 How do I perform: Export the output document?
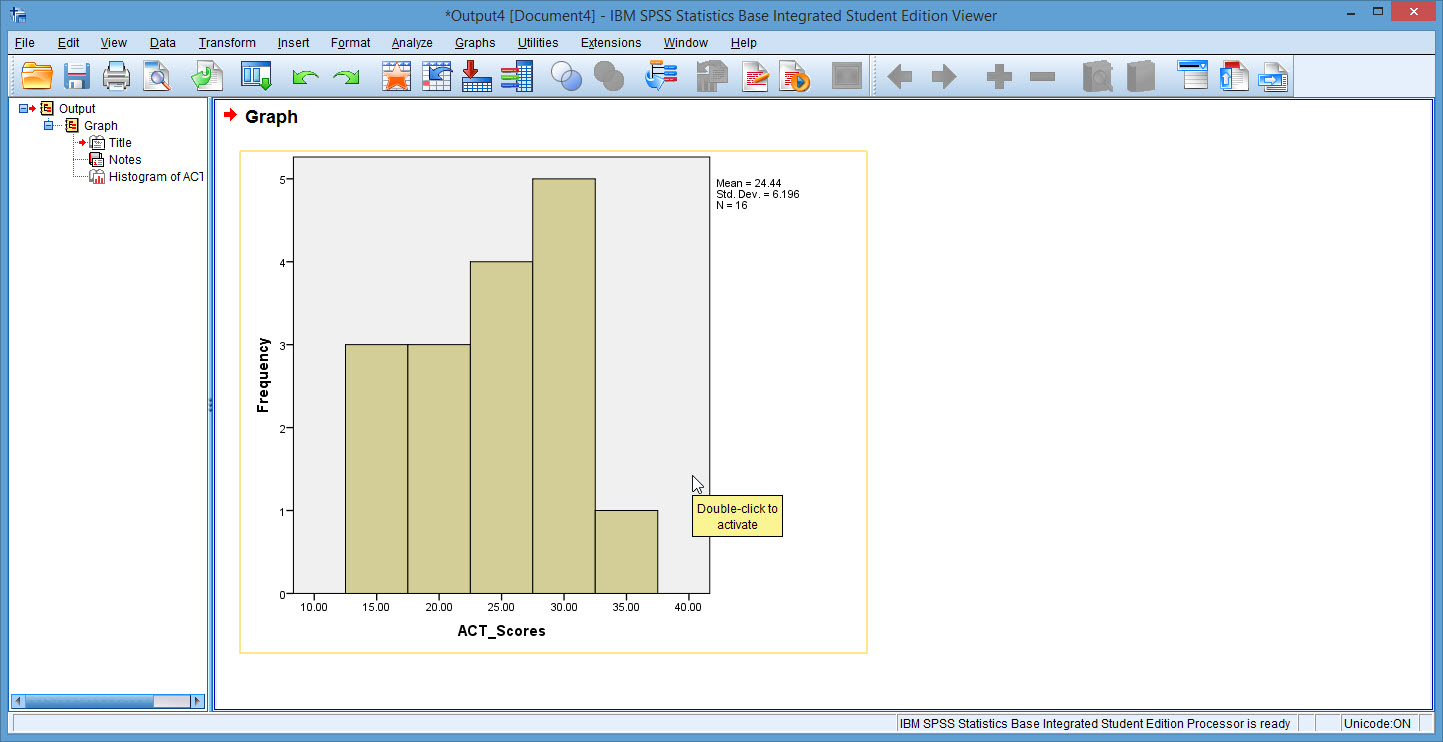tap(207, 76)
